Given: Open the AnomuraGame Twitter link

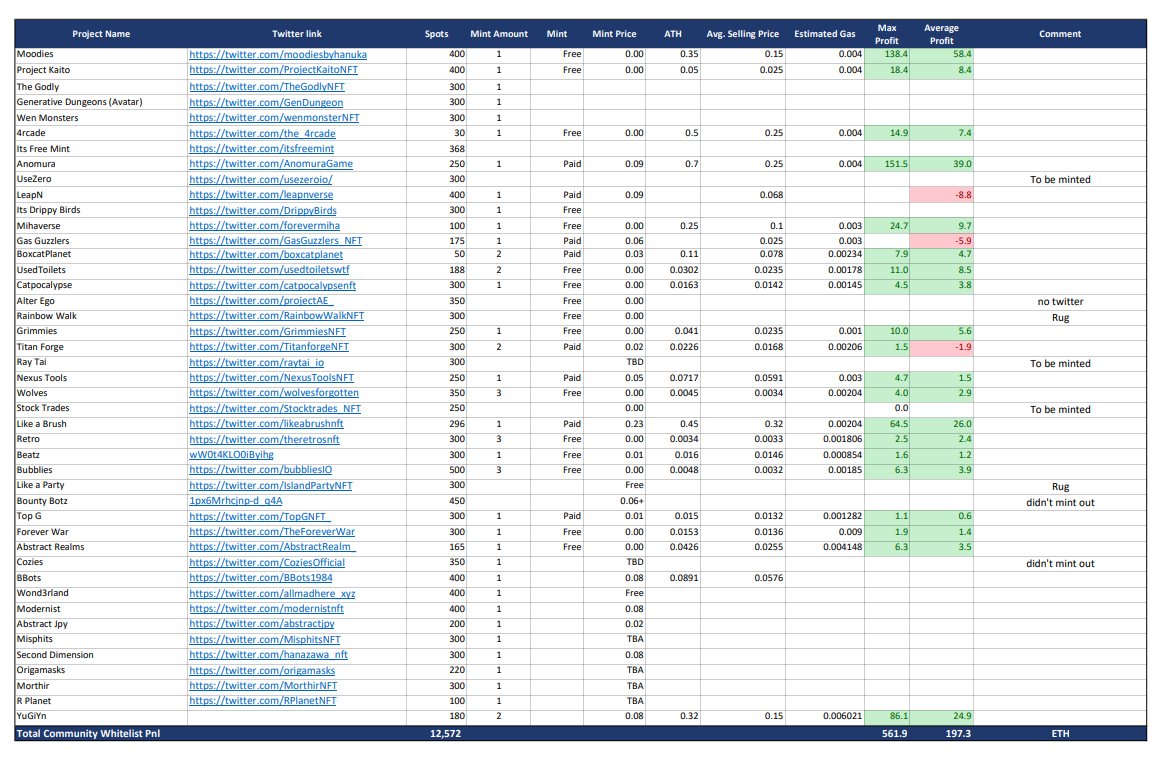Looking at the screenshot, I should click(x=271, y=164).
